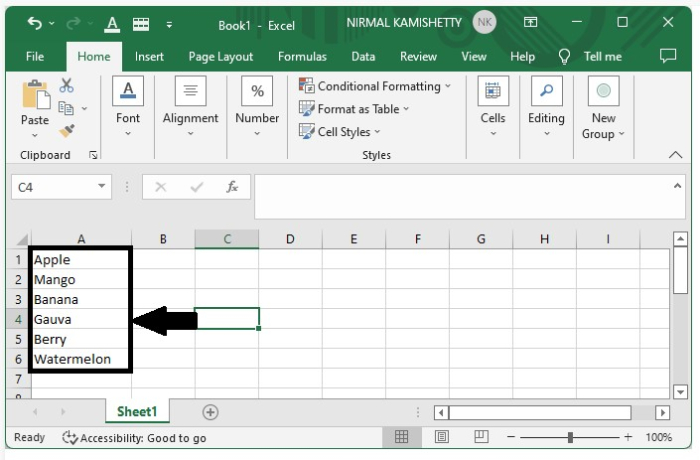Switch to the Page Layout tab
This screenshot has width=700, height=460.
(x=221, y=57)
